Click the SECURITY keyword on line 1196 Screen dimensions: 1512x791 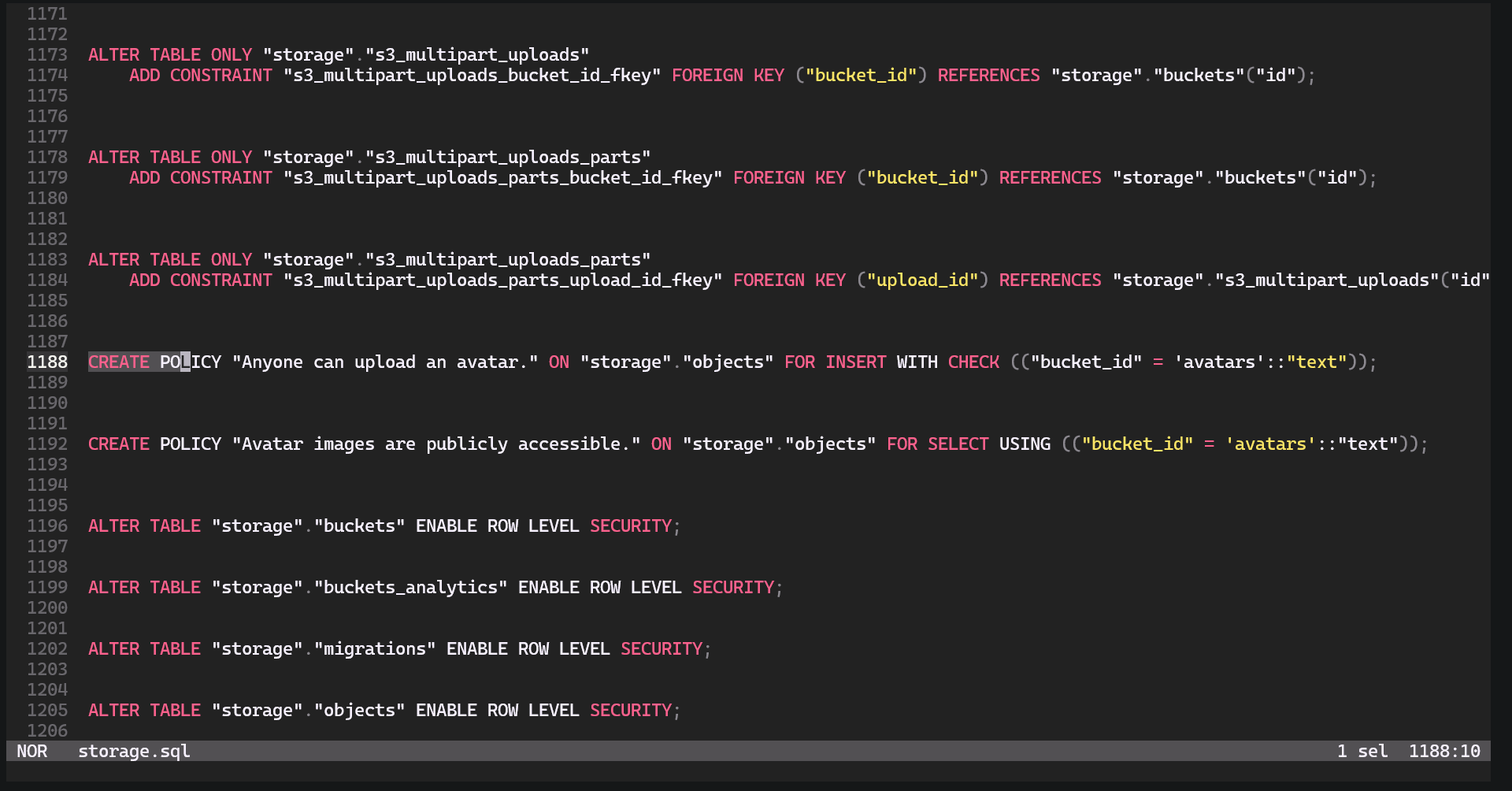coord(632,525)
